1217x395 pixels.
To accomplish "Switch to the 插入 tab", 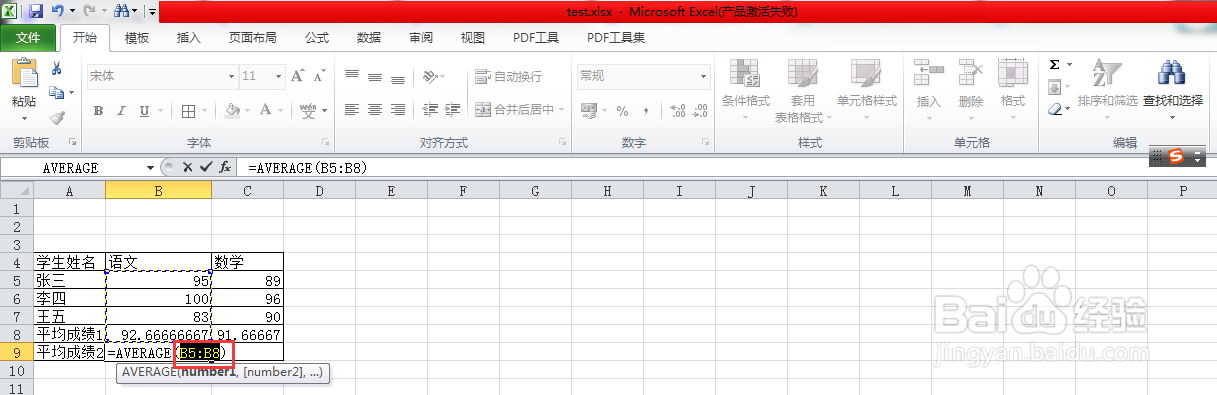I will 189,38.
